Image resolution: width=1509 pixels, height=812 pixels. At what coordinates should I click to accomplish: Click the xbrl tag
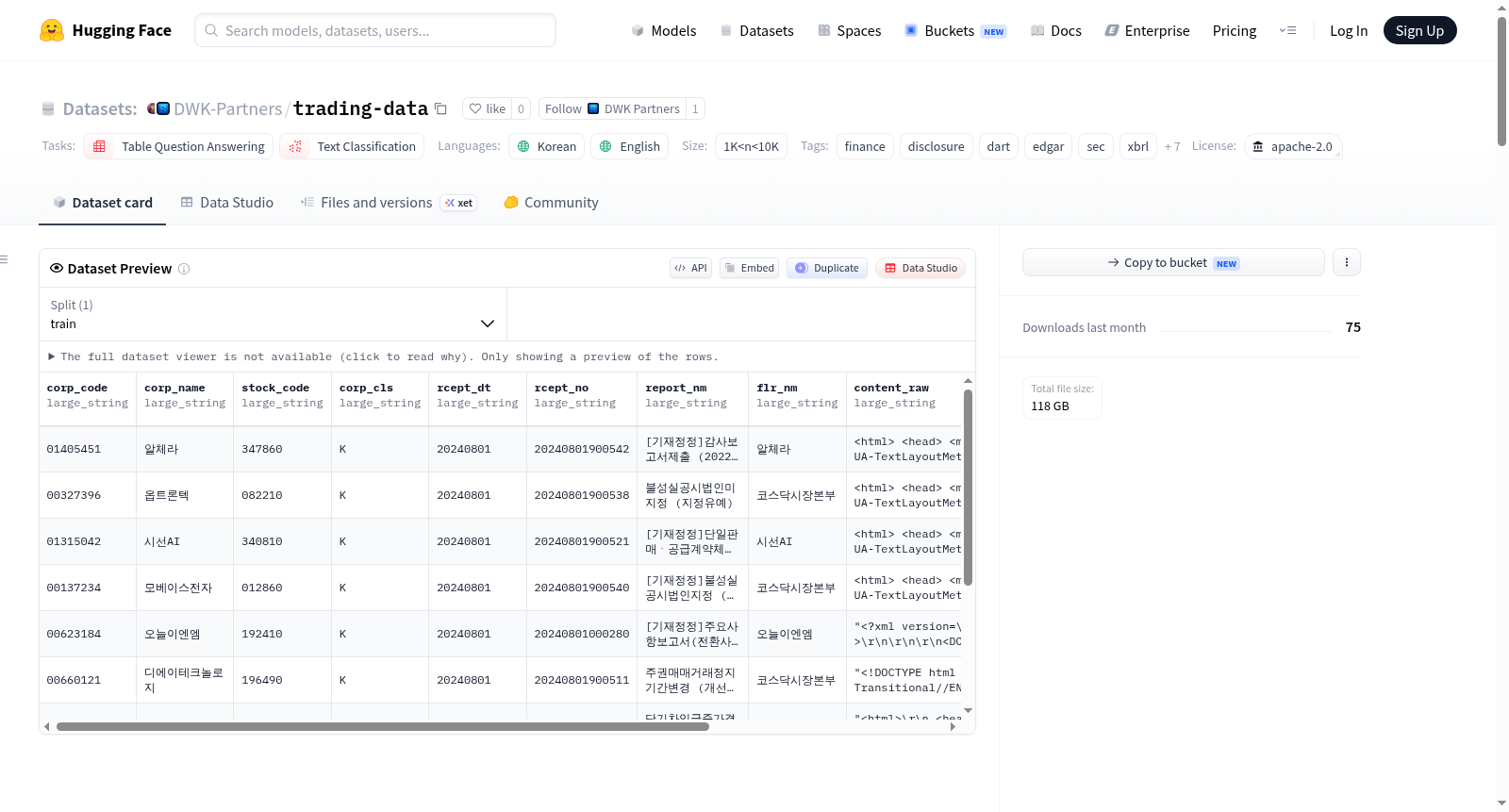[1138, 146]
